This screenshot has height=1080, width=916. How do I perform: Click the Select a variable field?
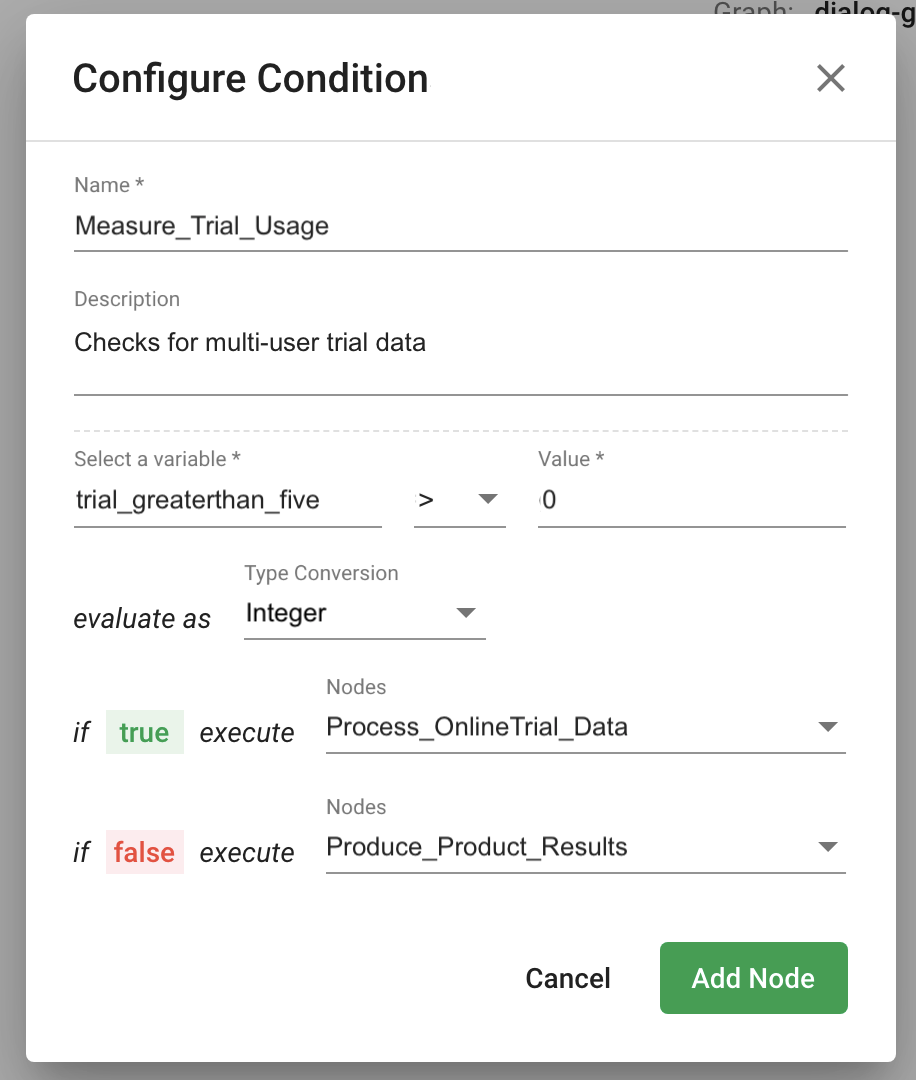pos(228,500)
